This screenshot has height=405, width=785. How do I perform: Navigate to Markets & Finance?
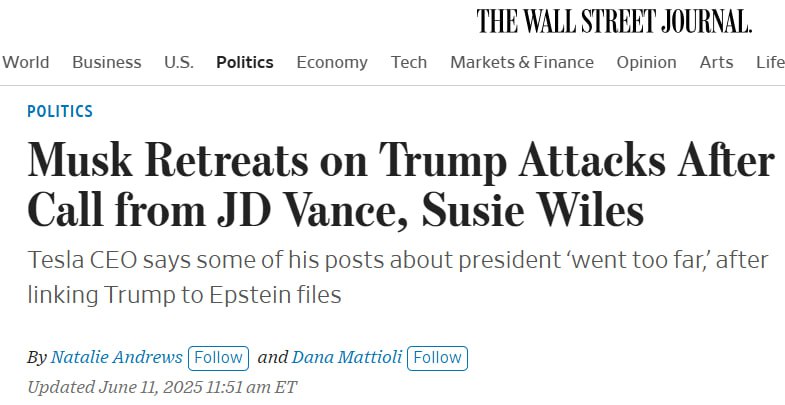(521, 62)
